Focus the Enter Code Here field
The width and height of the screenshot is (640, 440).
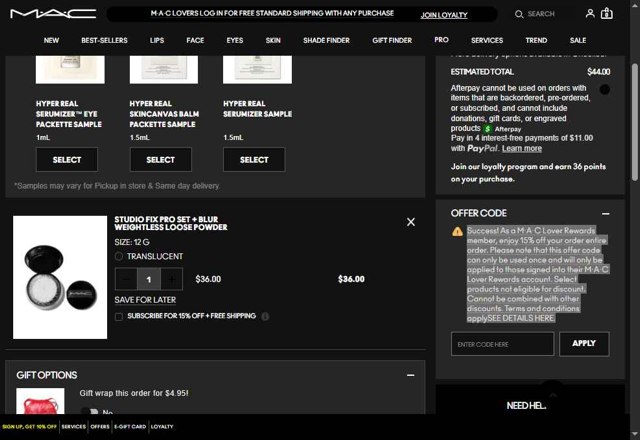(x=502, y=344)
